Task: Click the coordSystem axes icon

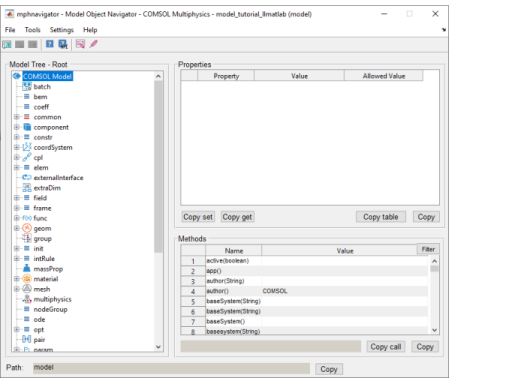Action: 27,147
